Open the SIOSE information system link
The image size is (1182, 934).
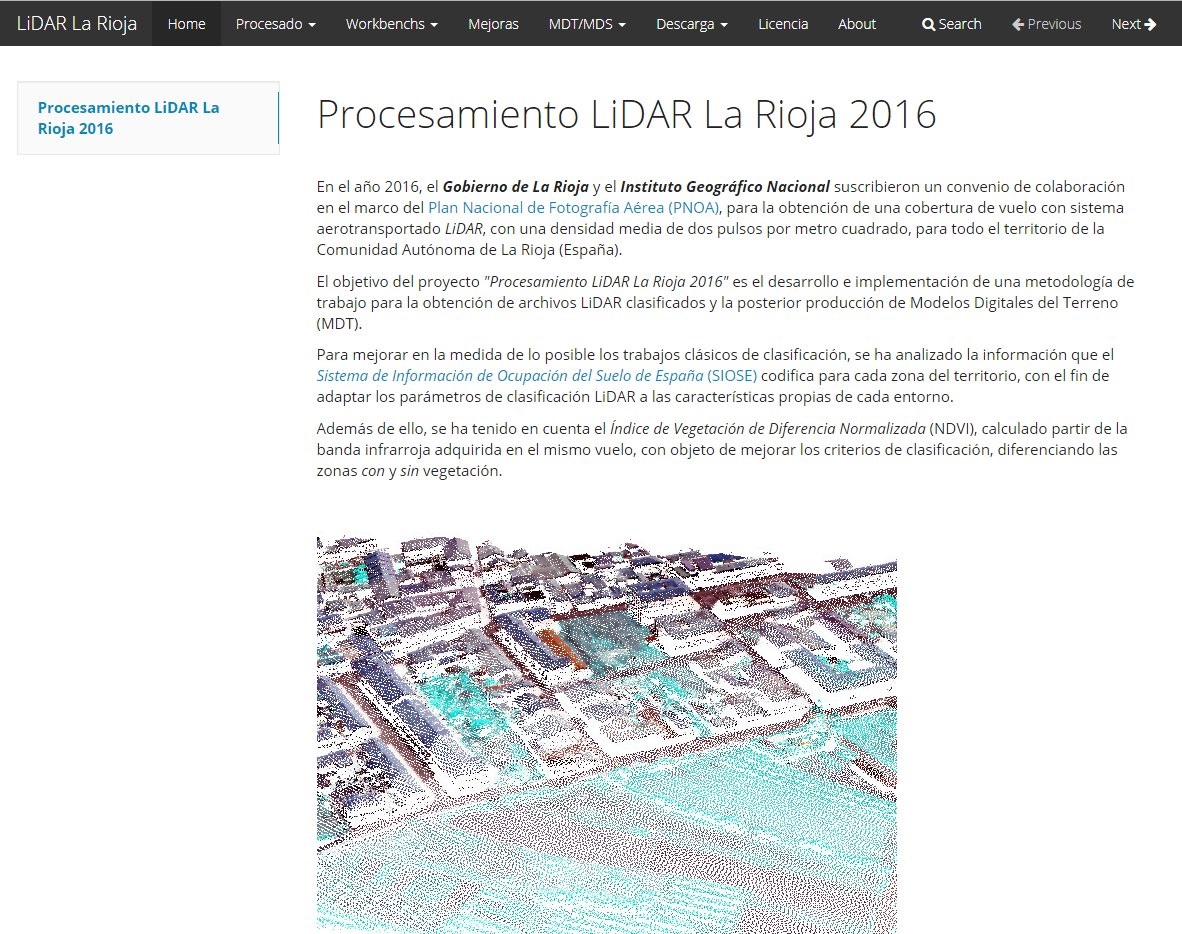coord(536,376)
